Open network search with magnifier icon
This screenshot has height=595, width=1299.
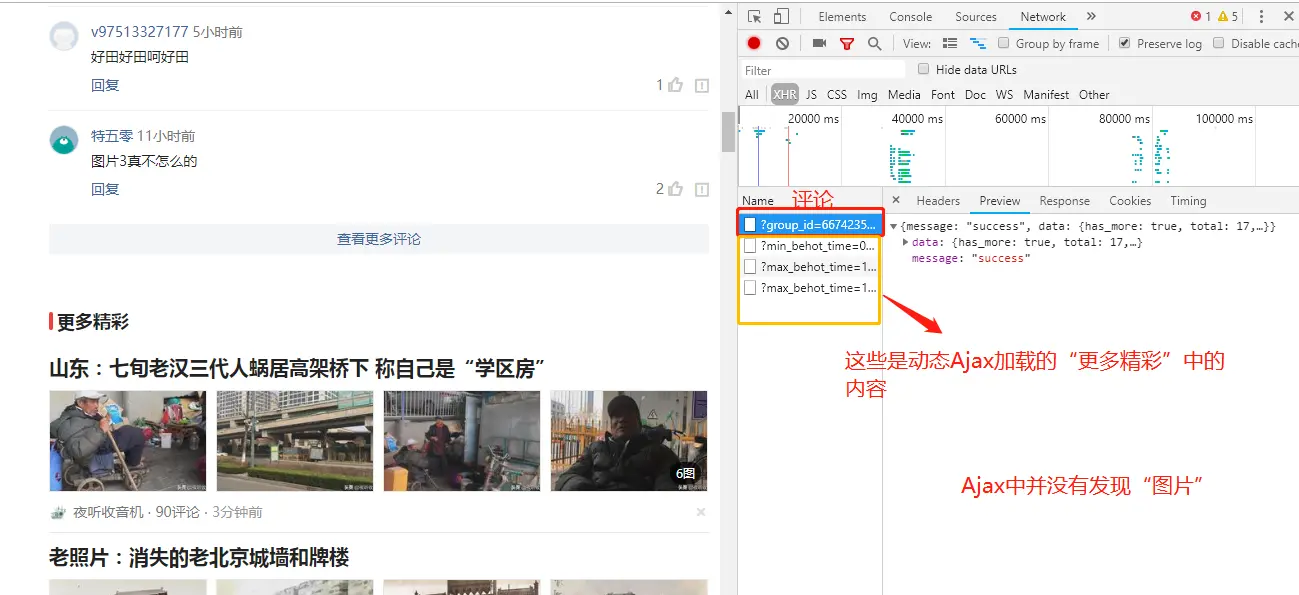click(874, 43)
